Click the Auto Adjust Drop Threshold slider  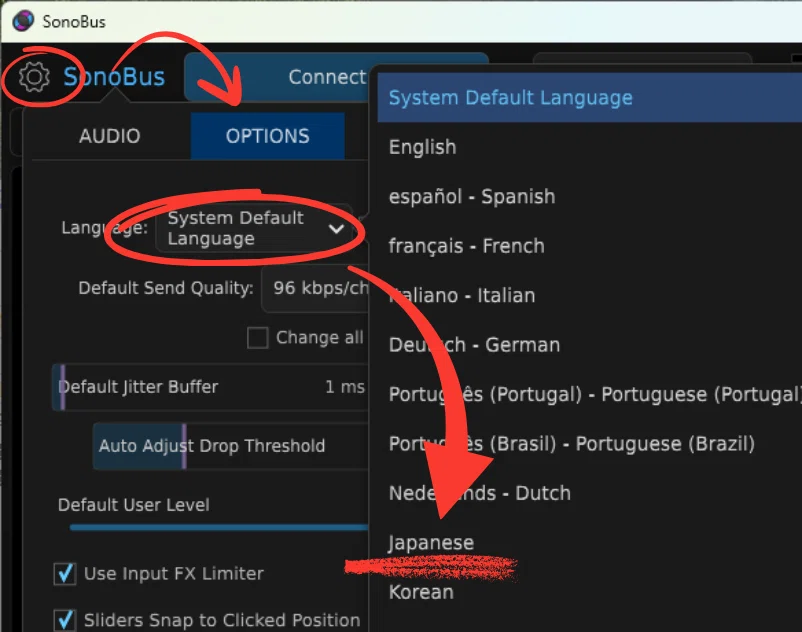click(231, 446)
